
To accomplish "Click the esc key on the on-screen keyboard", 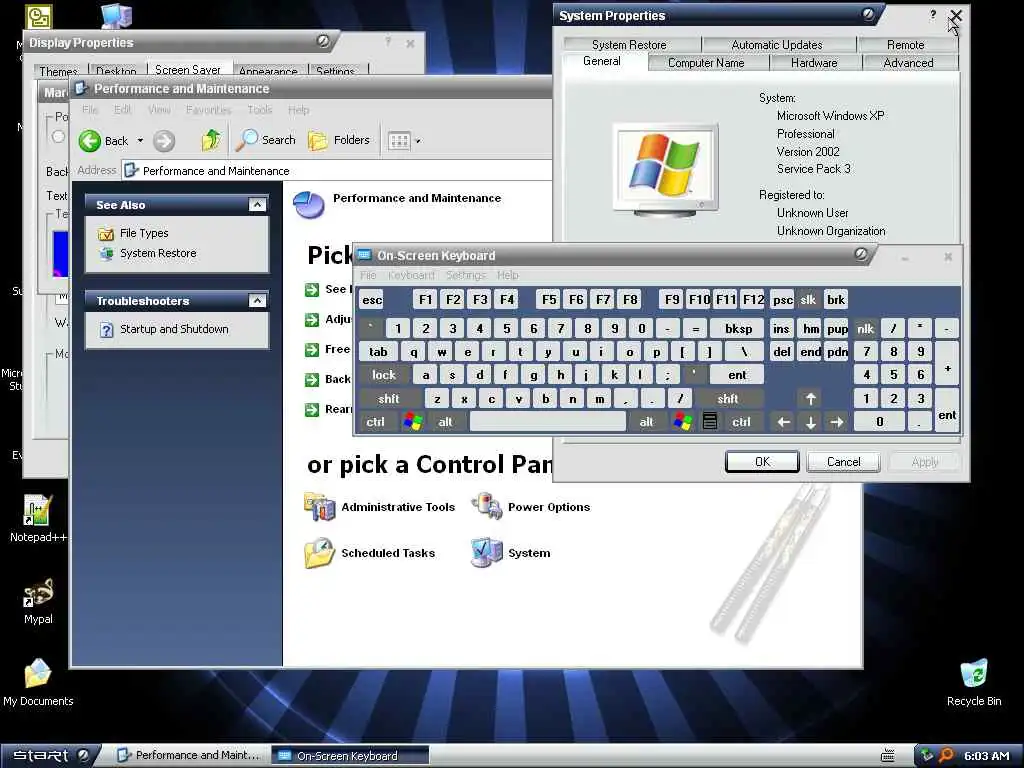I will click(372, 300).
